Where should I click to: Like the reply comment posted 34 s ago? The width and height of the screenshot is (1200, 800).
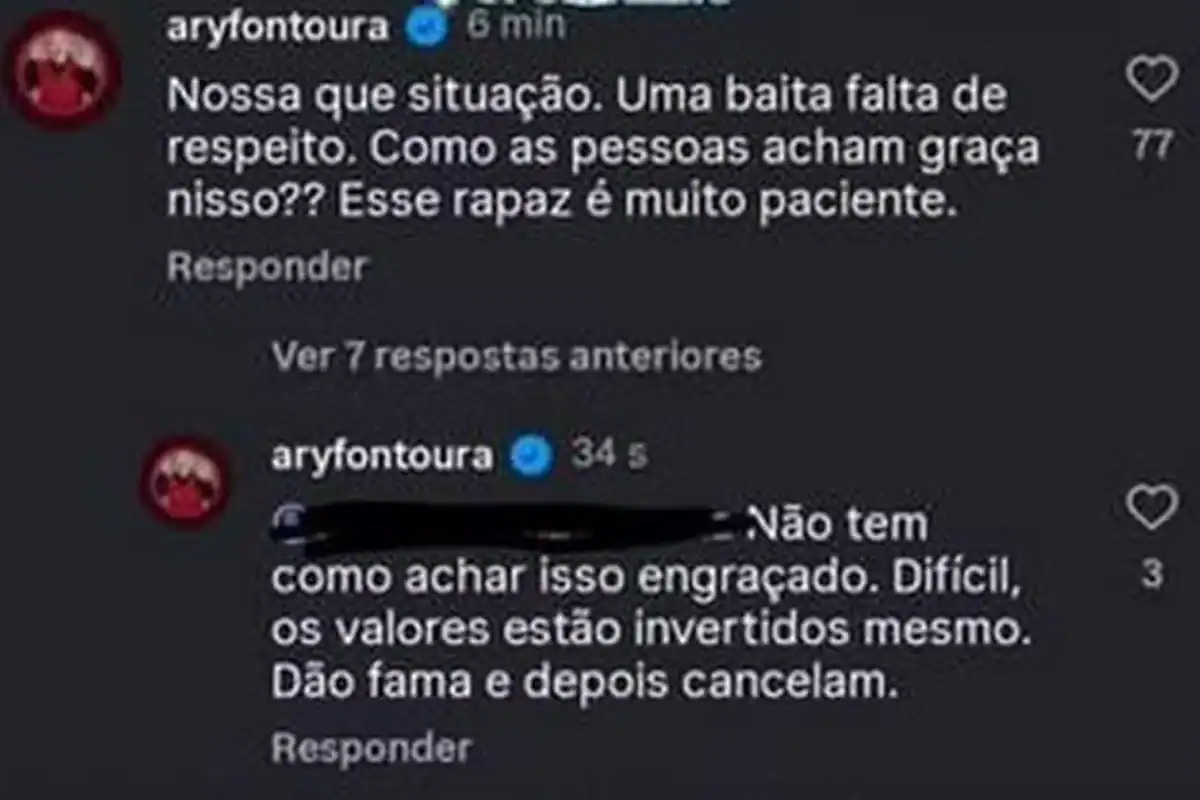point(1152,507)
